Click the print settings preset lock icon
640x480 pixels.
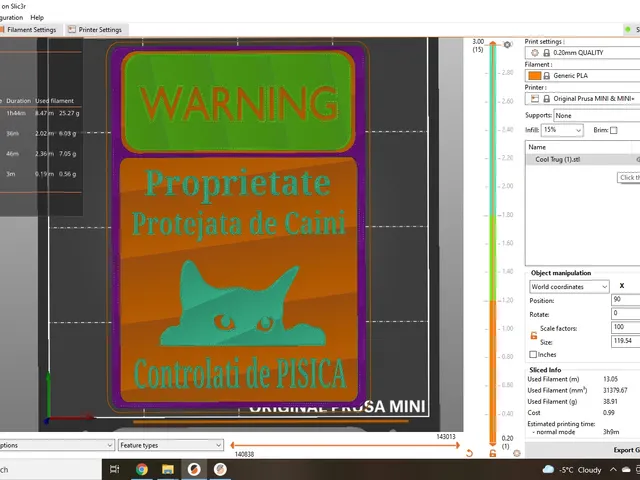pyautogui.click(x=546, y=53)
